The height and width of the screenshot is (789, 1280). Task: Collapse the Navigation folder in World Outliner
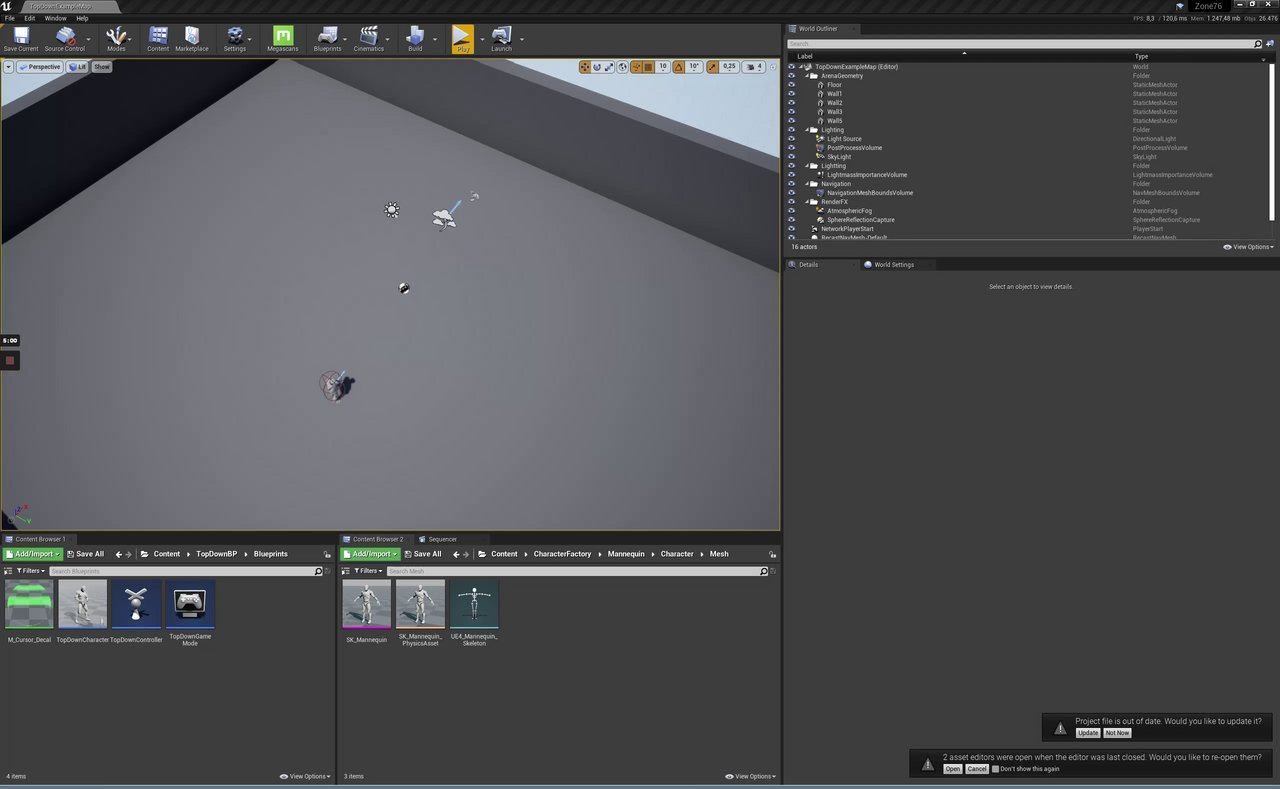tap(808, 184)
